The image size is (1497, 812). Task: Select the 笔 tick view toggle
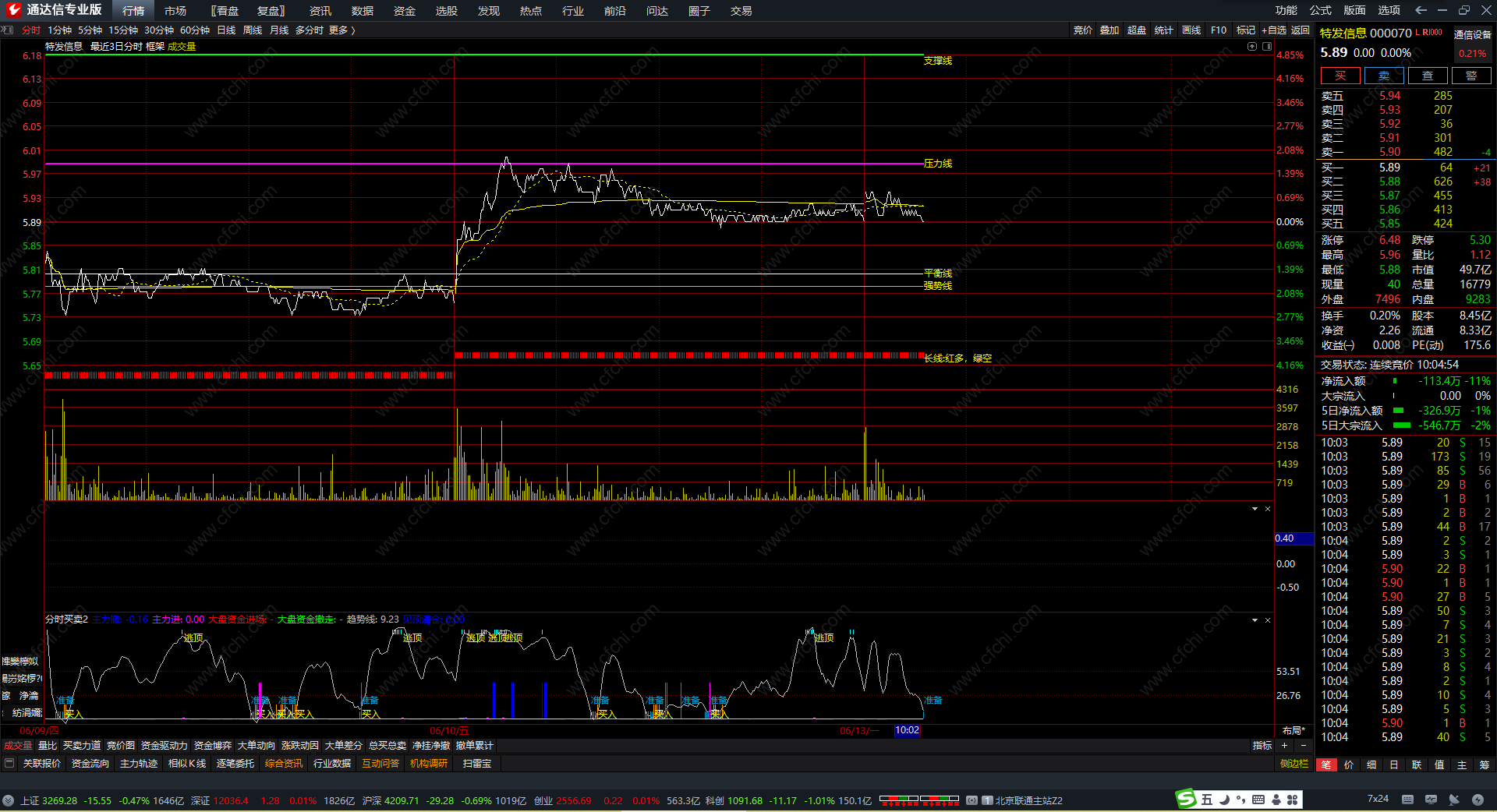pyautogui.click(x=1326, y=765)
